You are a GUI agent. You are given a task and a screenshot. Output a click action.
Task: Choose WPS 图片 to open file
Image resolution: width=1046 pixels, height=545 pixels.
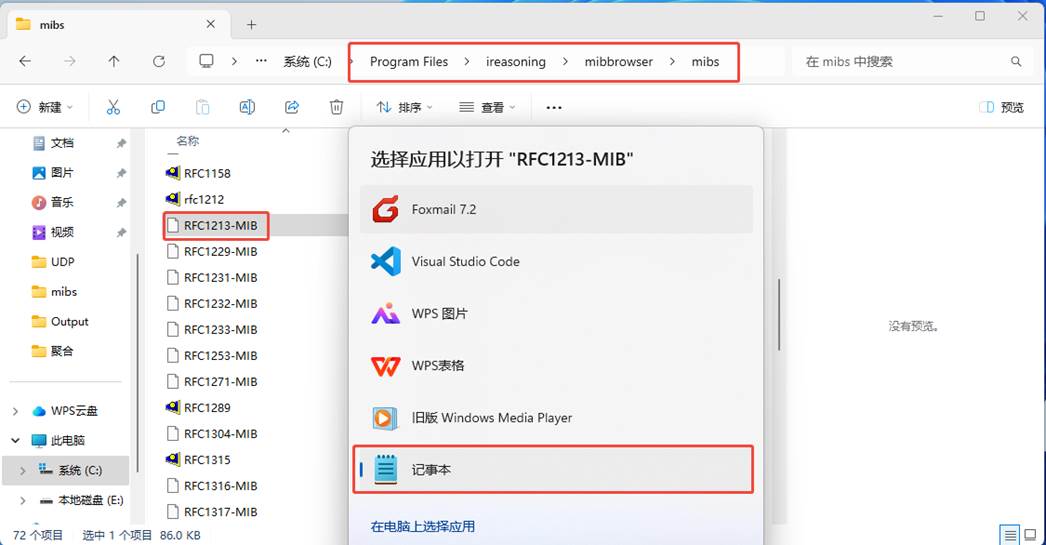point(556,314)
